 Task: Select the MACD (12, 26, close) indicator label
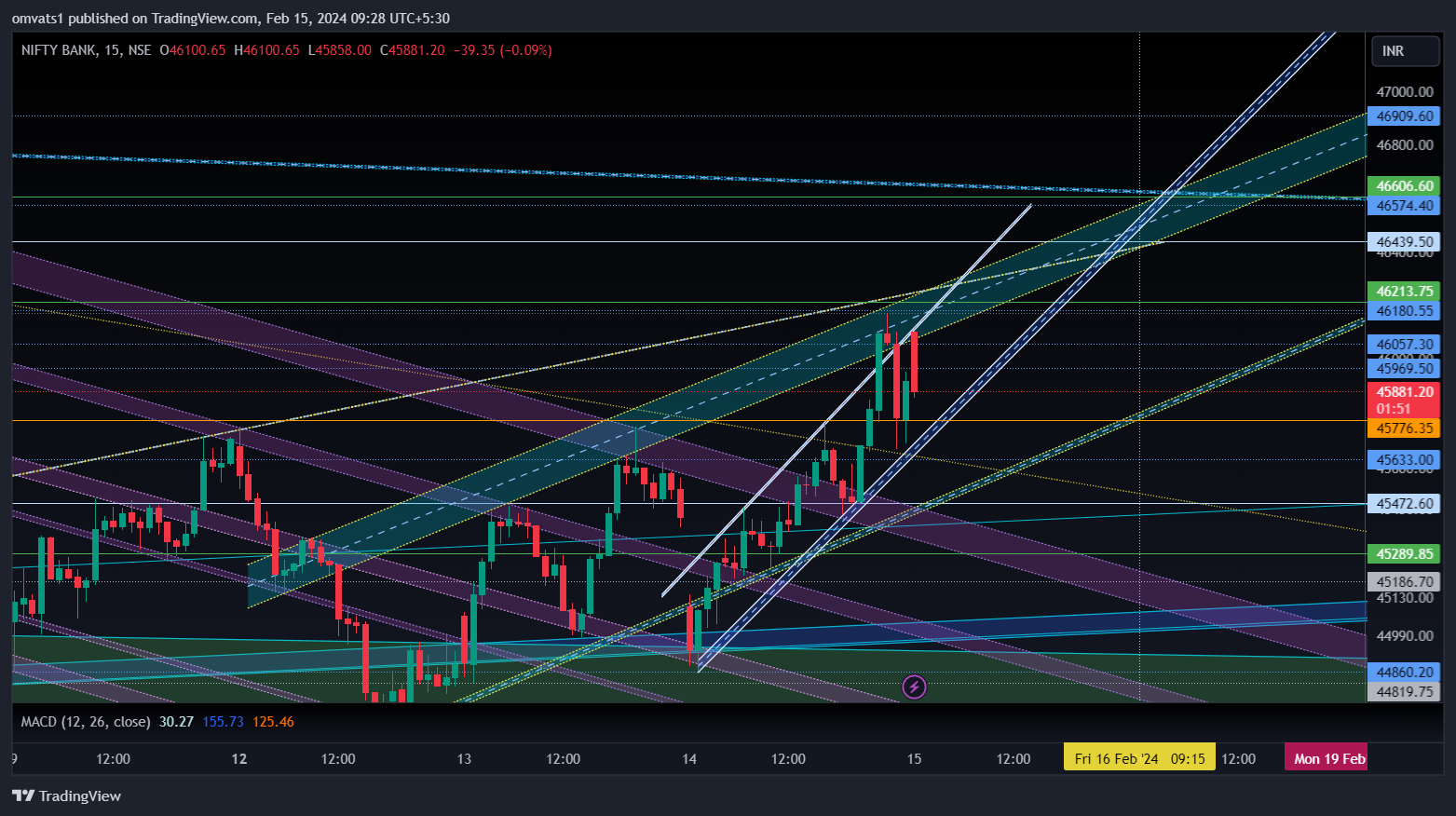pos(86,722)
